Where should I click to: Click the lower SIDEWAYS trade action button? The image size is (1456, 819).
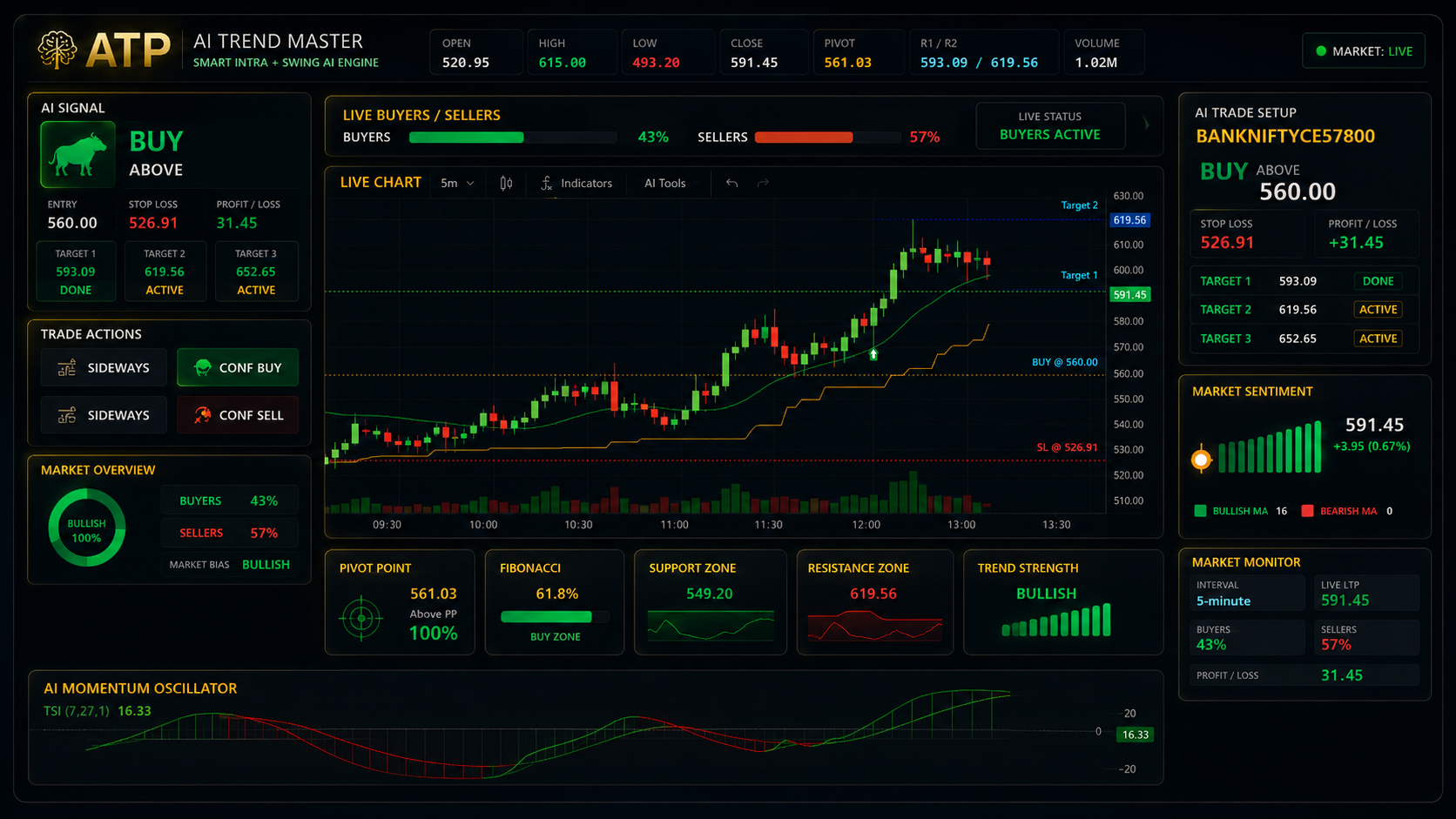point(104,415)
